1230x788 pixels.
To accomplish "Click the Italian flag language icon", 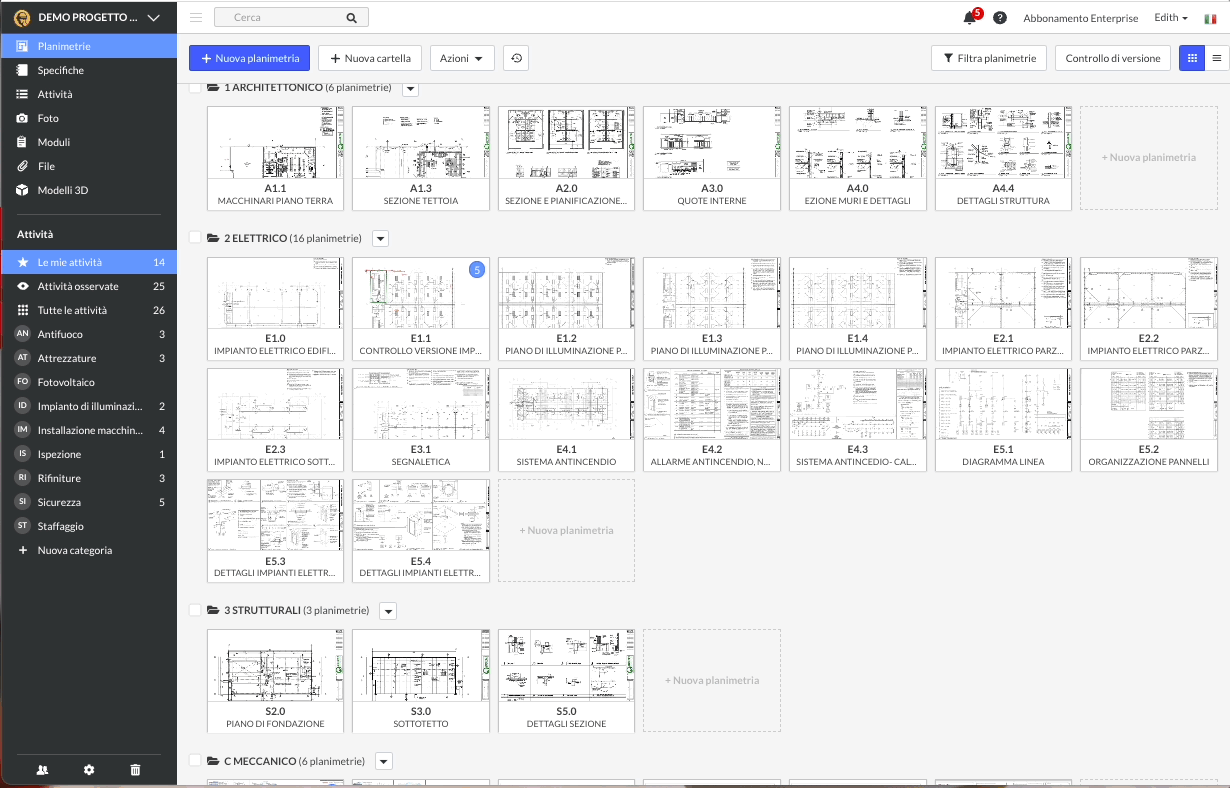I will pos(1210,18).
